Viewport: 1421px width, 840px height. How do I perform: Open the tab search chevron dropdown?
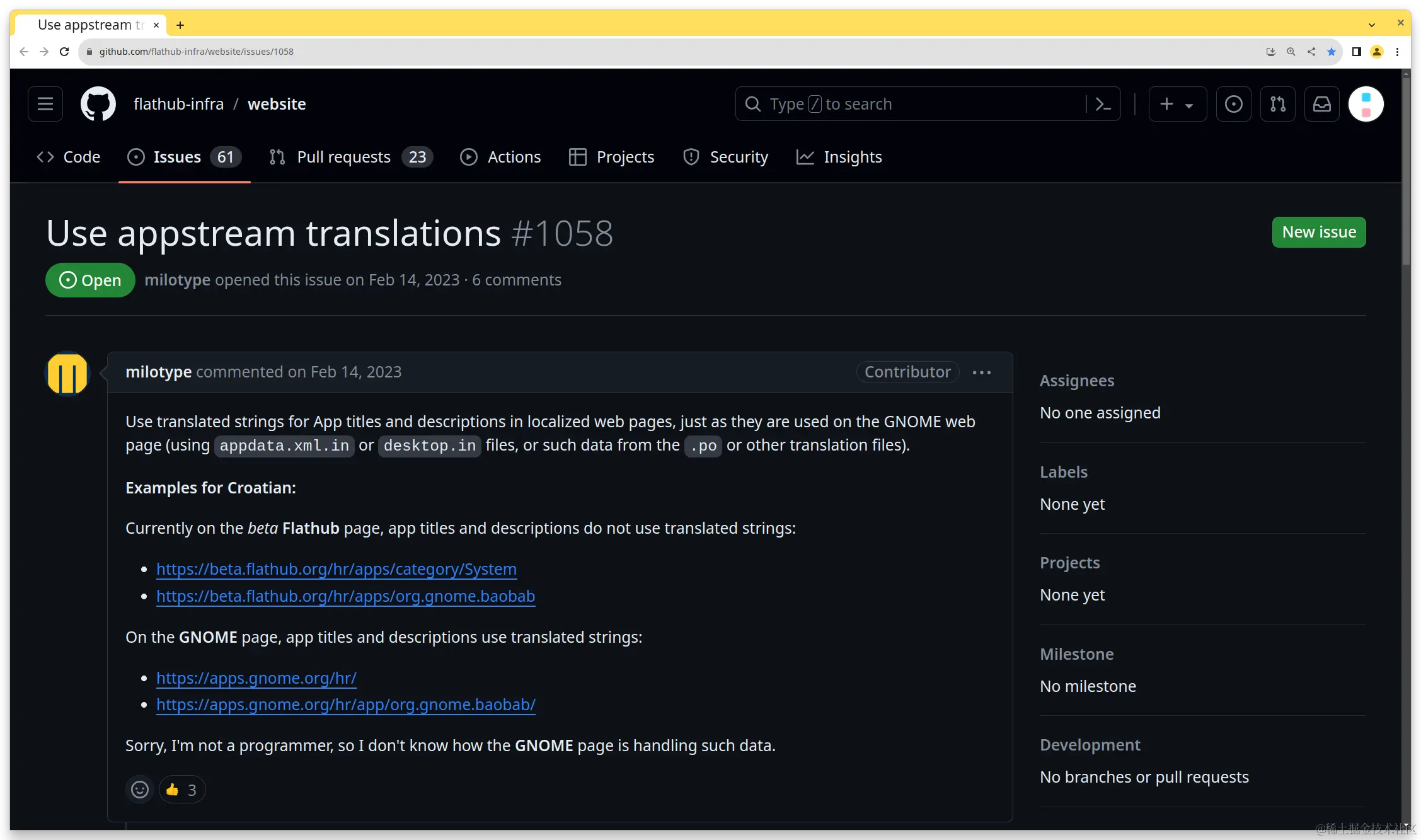coord(1372,25)
